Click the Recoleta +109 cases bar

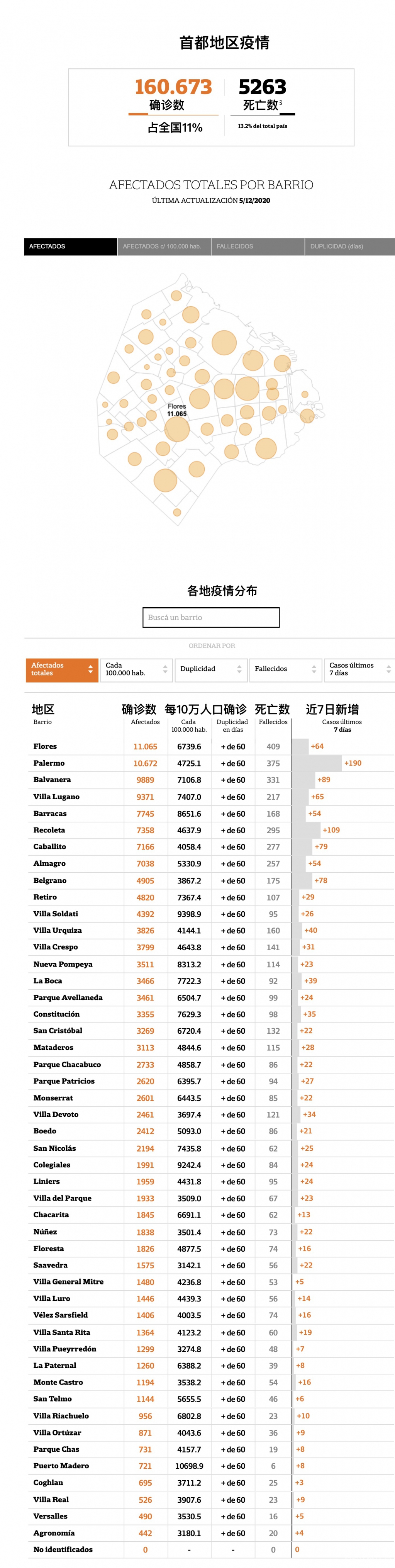306,830
